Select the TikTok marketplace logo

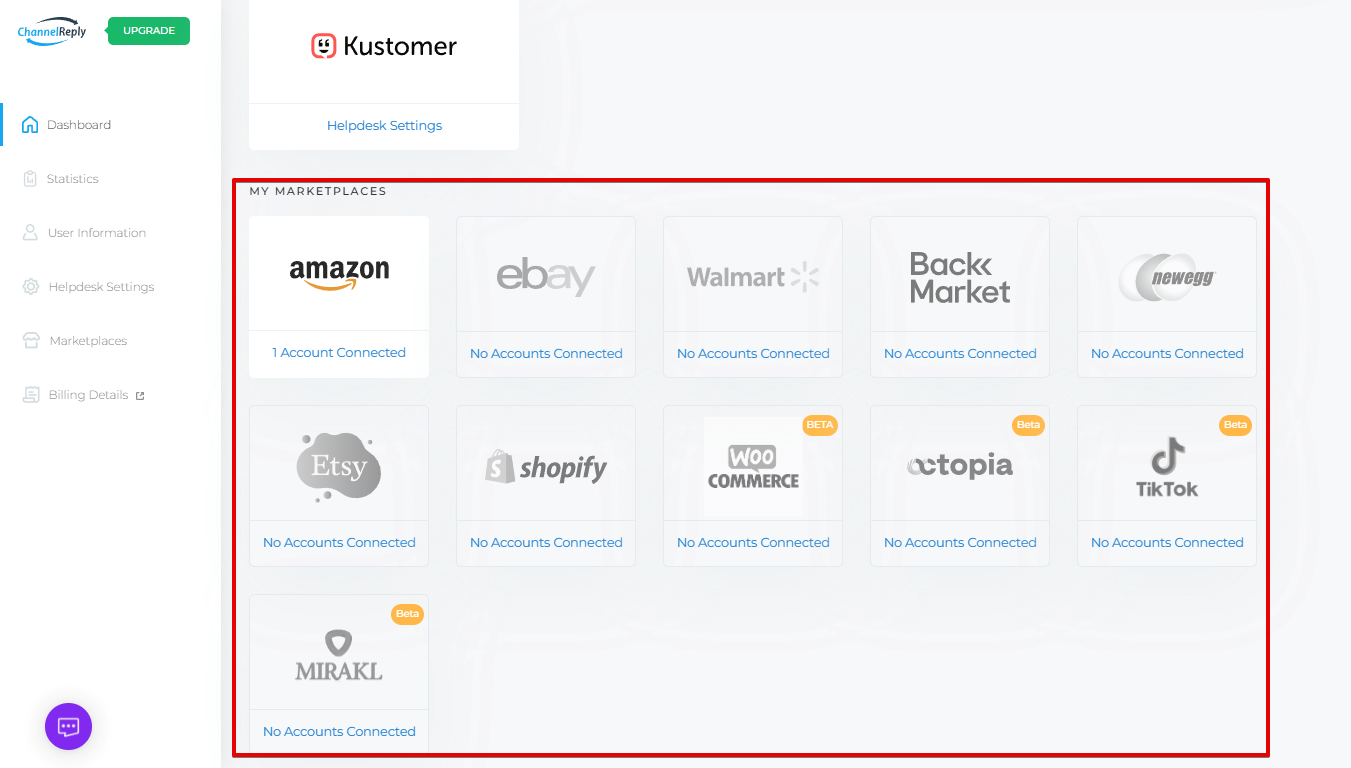tap(1167, 467)
